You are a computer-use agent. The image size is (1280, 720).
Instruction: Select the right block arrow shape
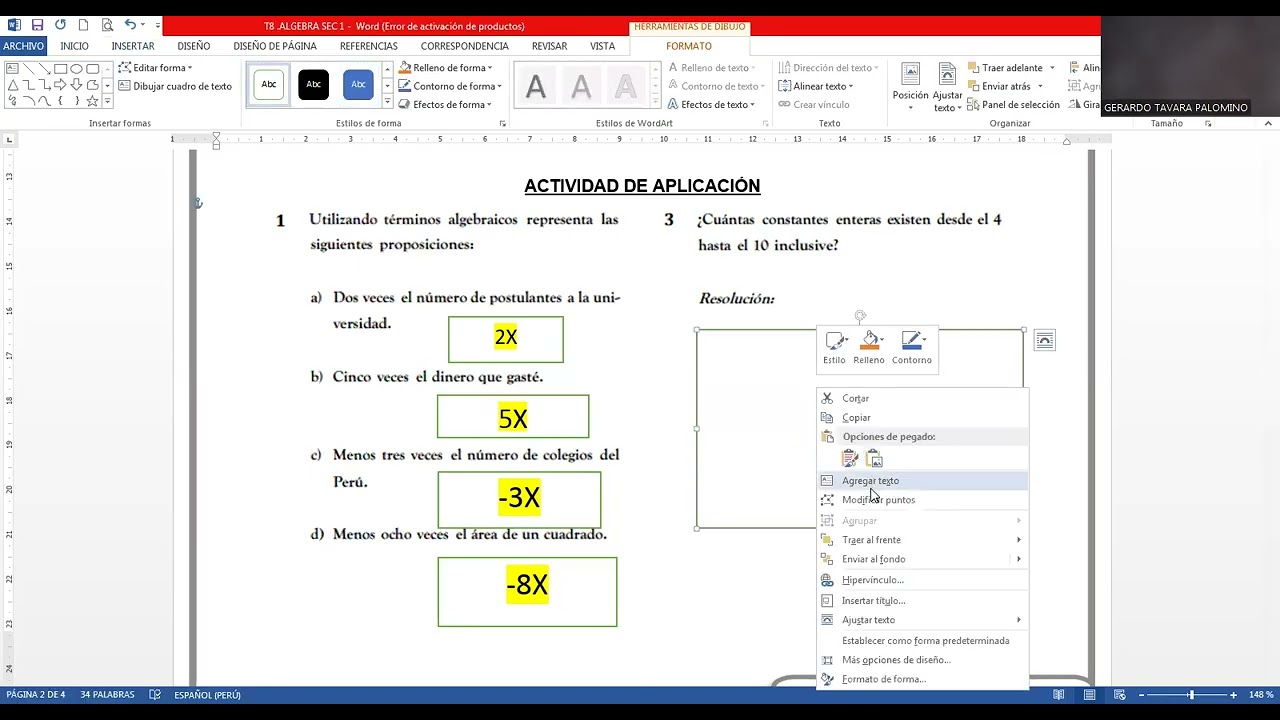click(x=60, y=85)
